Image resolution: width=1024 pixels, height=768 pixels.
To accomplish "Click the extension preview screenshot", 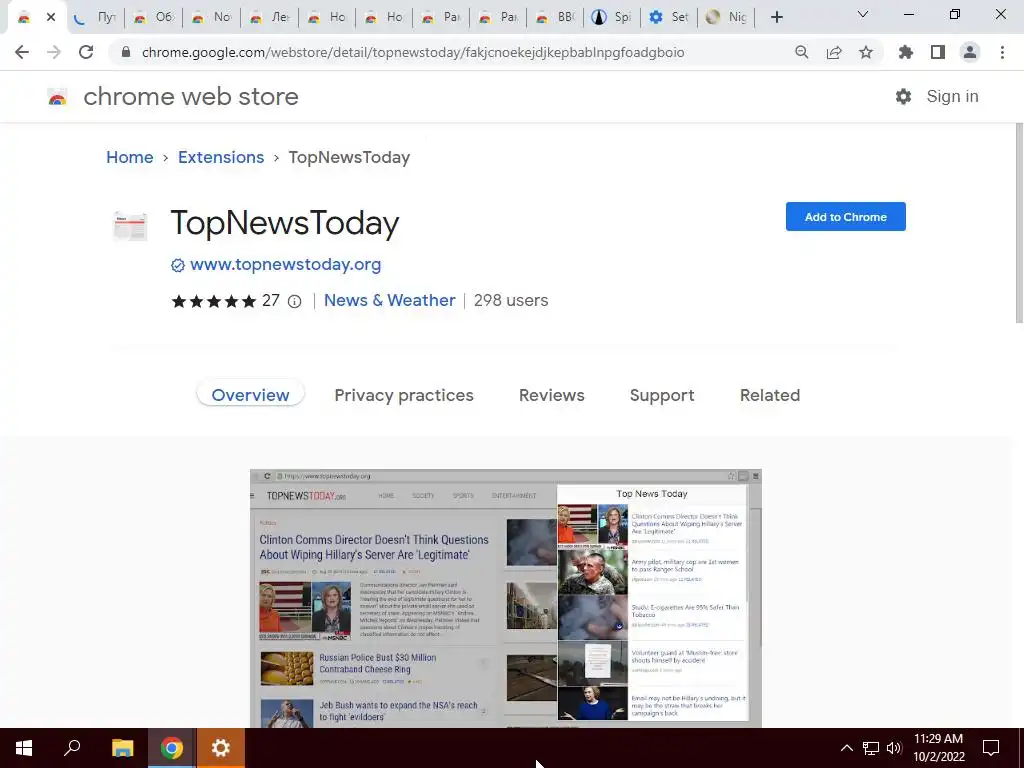I will pyautogui.click(x=505, y=598).
